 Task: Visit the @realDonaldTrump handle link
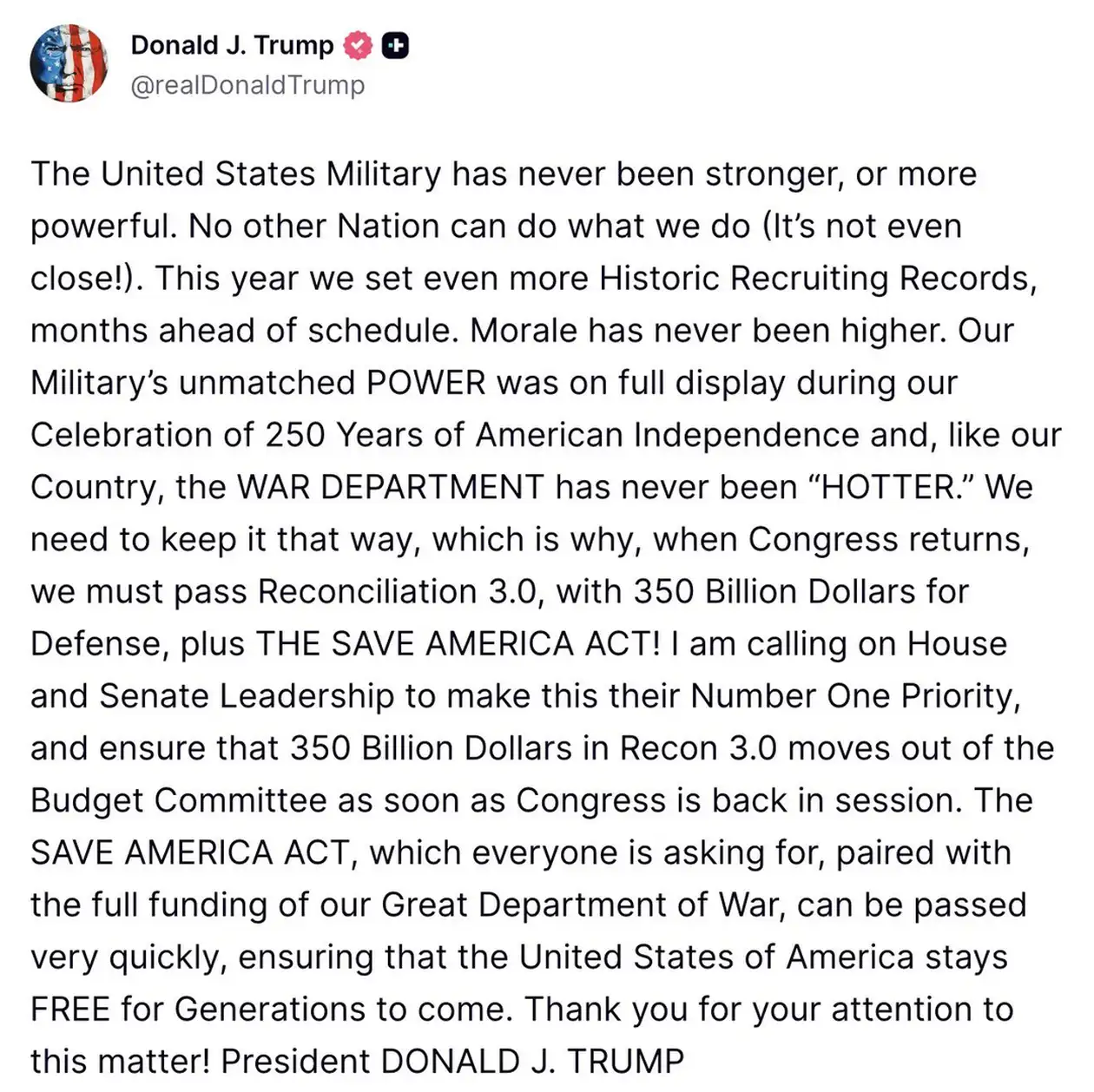247,85
